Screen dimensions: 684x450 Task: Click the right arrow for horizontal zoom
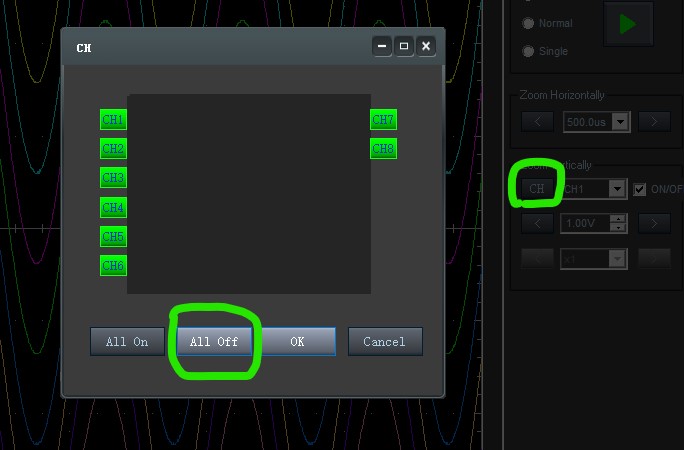tap(654, 122)
